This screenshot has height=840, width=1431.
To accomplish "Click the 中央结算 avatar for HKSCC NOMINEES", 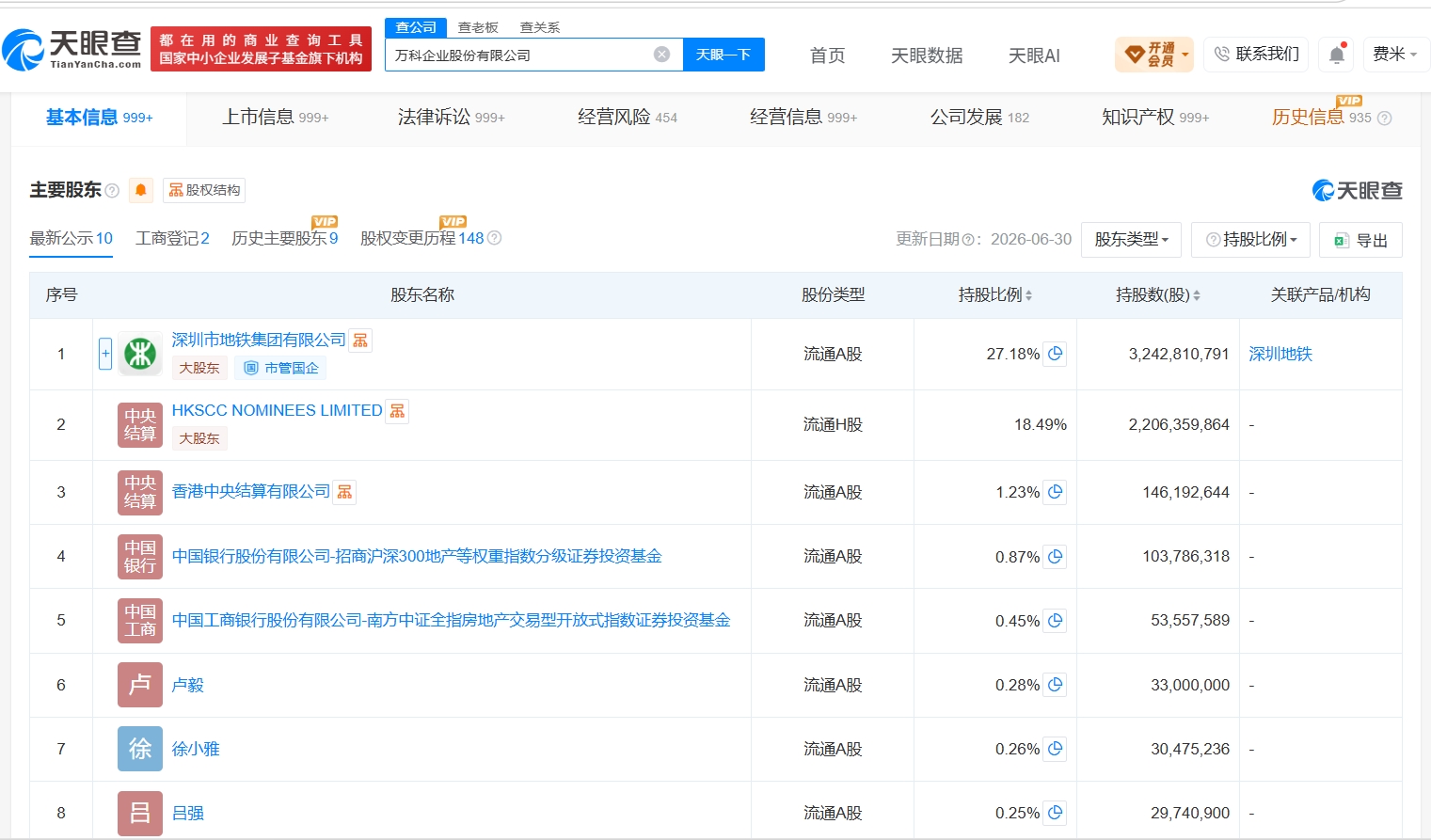I will point(140,425).
